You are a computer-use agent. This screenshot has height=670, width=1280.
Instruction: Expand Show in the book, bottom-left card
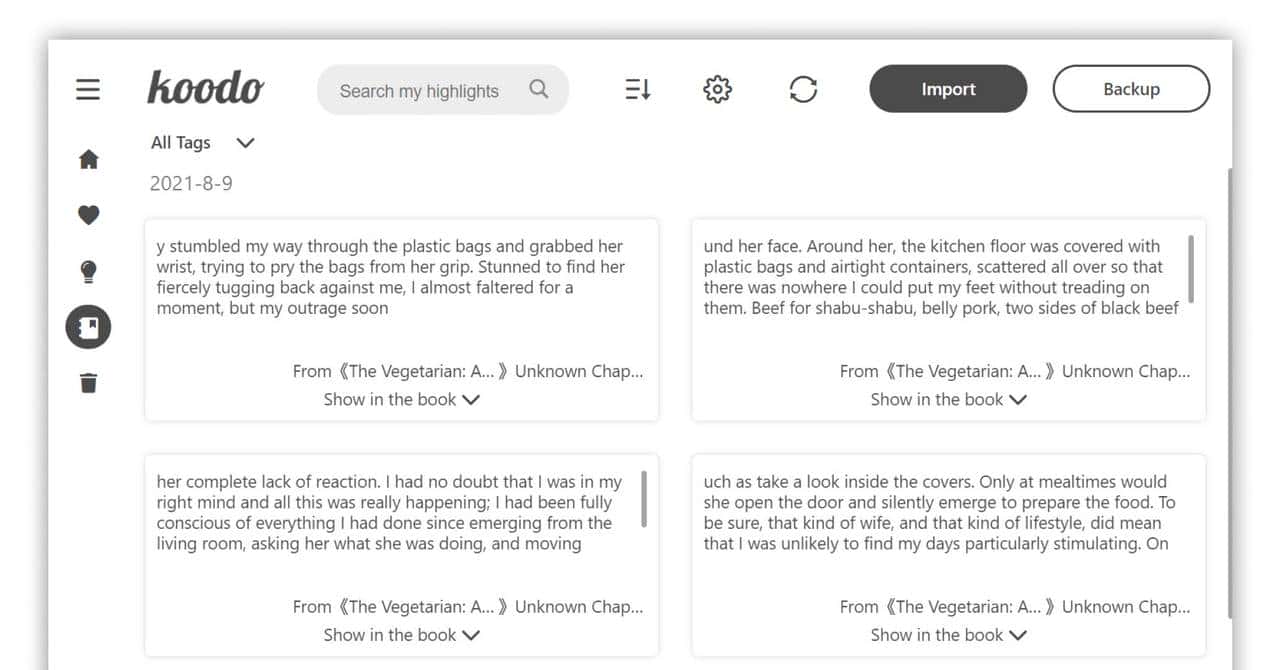click(401, 635)
